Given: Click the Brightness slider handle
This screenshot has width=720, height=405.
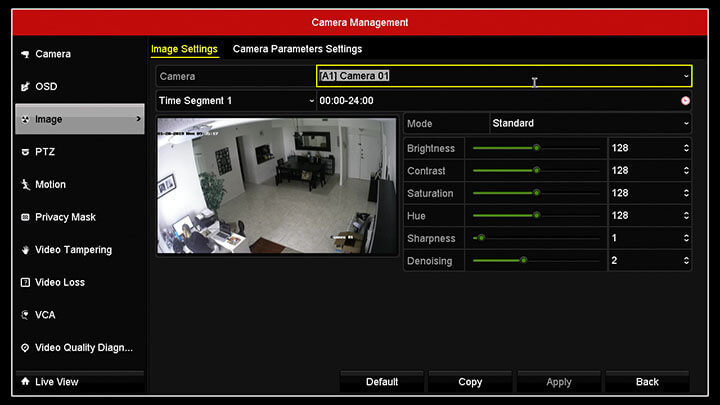Looking at the screenshot, I should (536, 148).
